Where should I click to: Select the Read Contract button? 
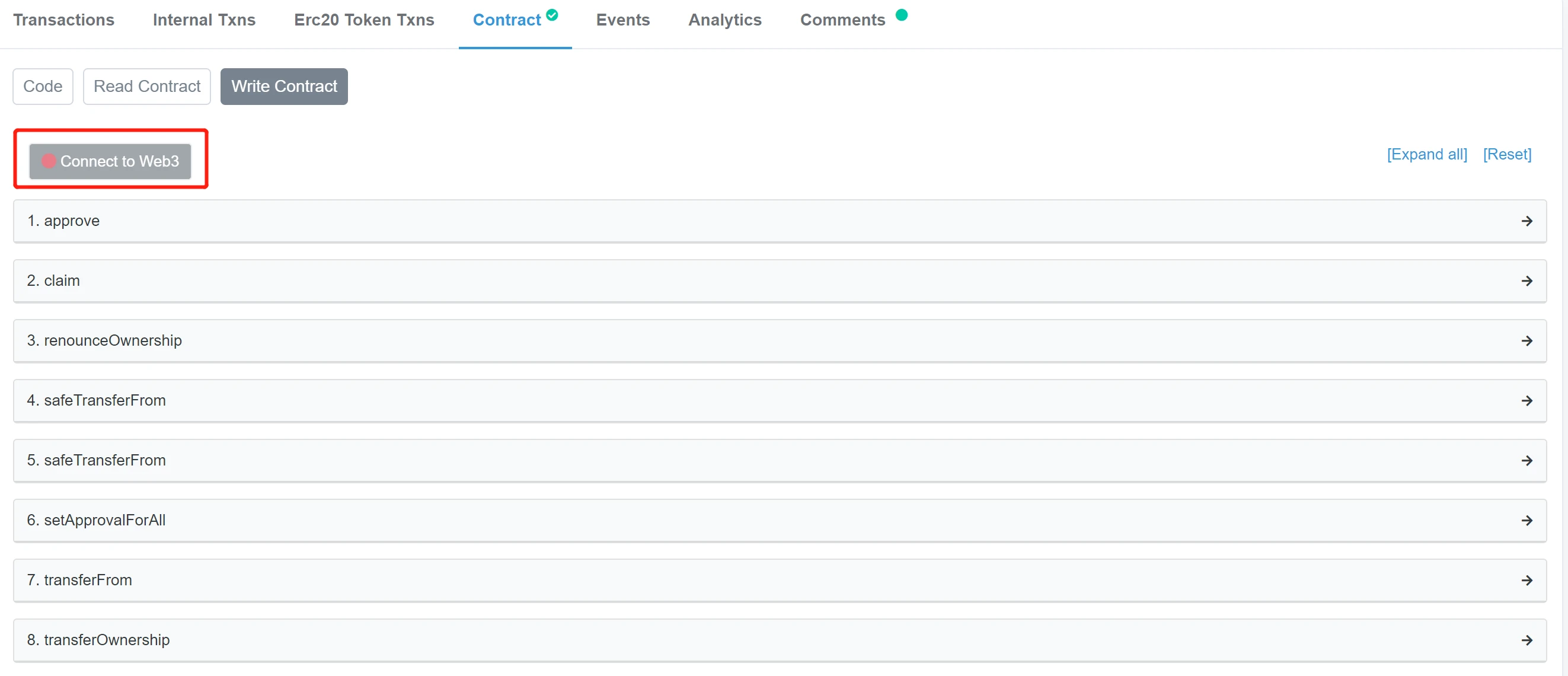click(x=146, y=87)
